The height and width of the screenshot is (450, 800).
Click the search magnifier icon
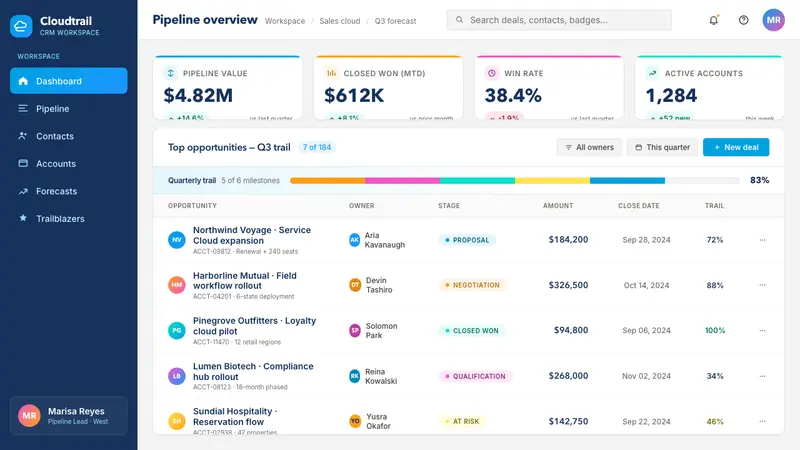tap(459, 20)
